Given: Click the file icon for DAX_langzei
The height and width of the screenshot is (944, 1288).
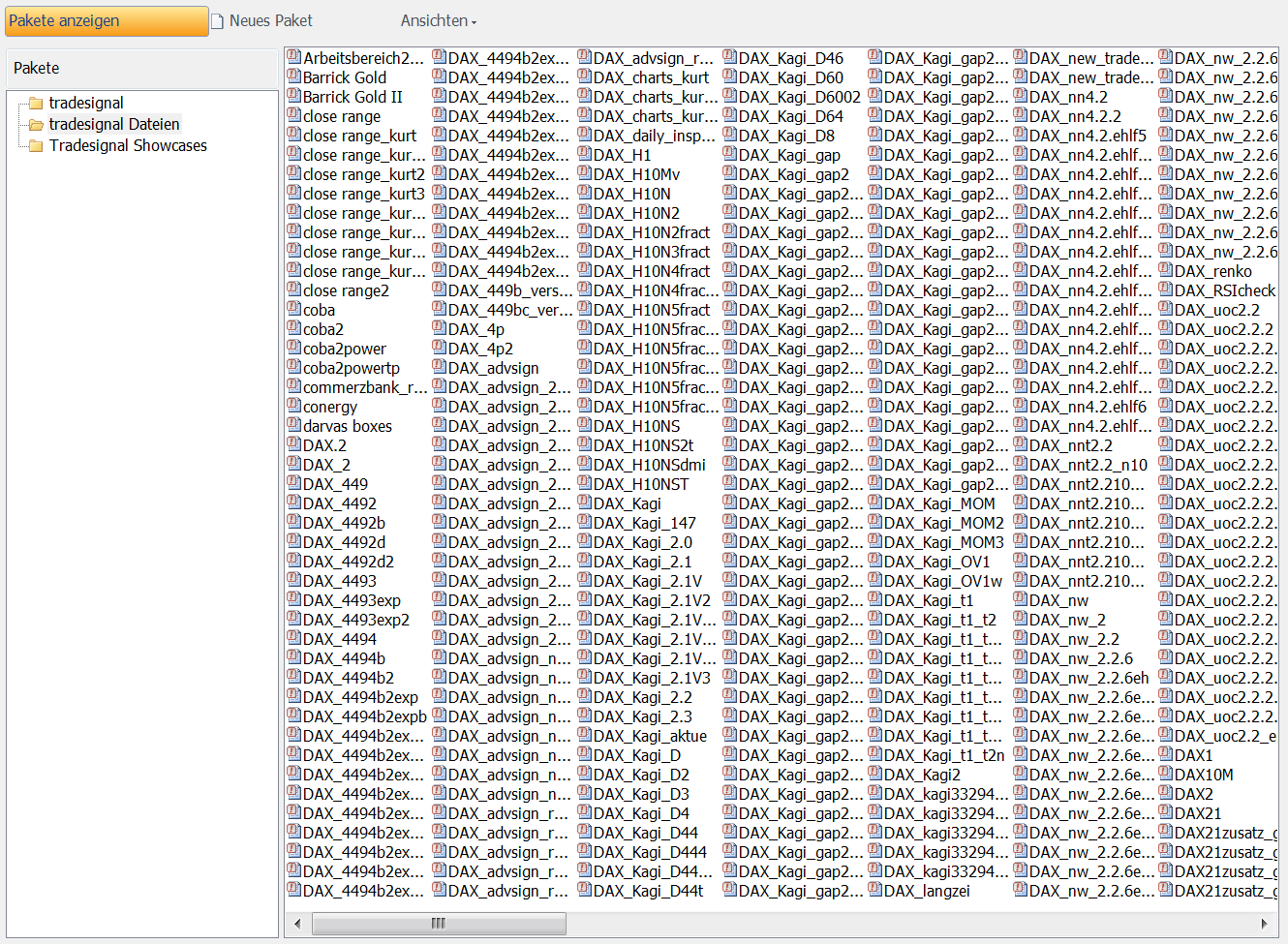Looking at the screenshot, I should click(x=875, y=890).
